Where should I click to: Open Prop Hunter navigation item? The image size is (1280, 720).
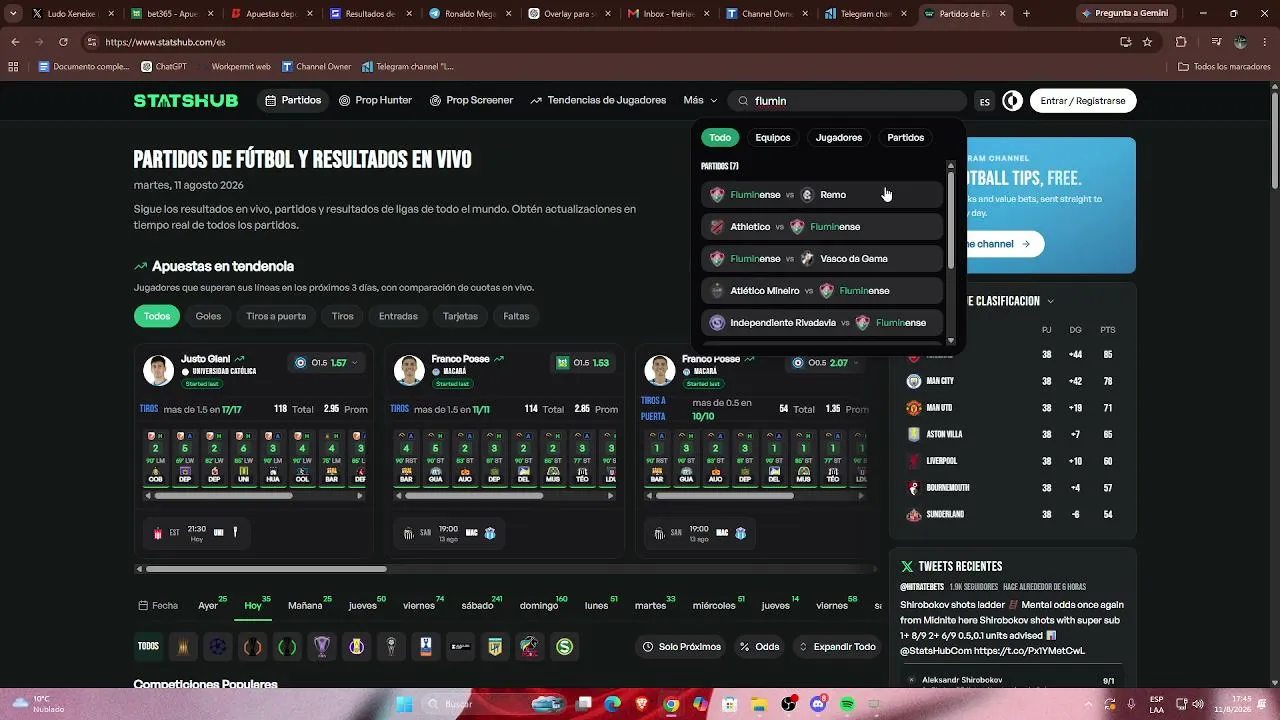pyautogui.click(x=375, y=101)
